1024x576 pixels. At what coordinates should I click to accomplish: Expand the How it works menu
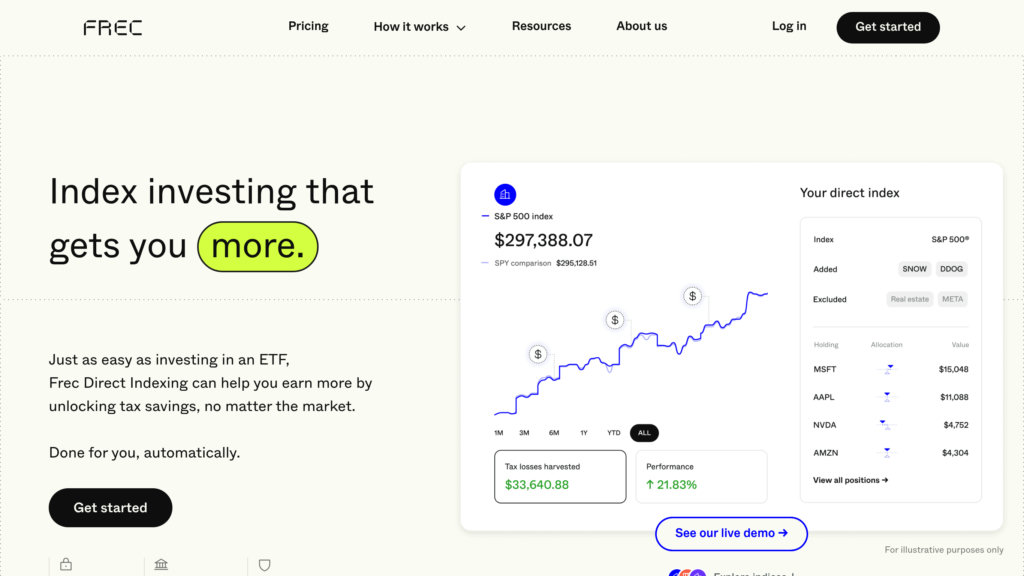pos(420,27)
